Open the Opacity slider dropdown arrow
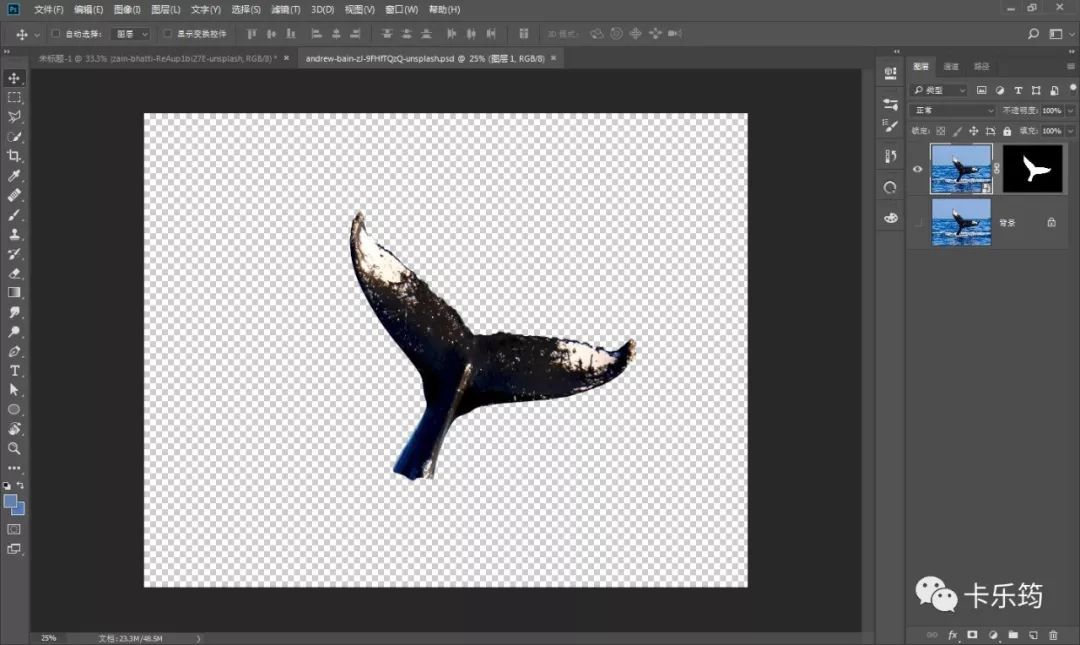This screenshot has height=645, width=1080. (1070, 110)
